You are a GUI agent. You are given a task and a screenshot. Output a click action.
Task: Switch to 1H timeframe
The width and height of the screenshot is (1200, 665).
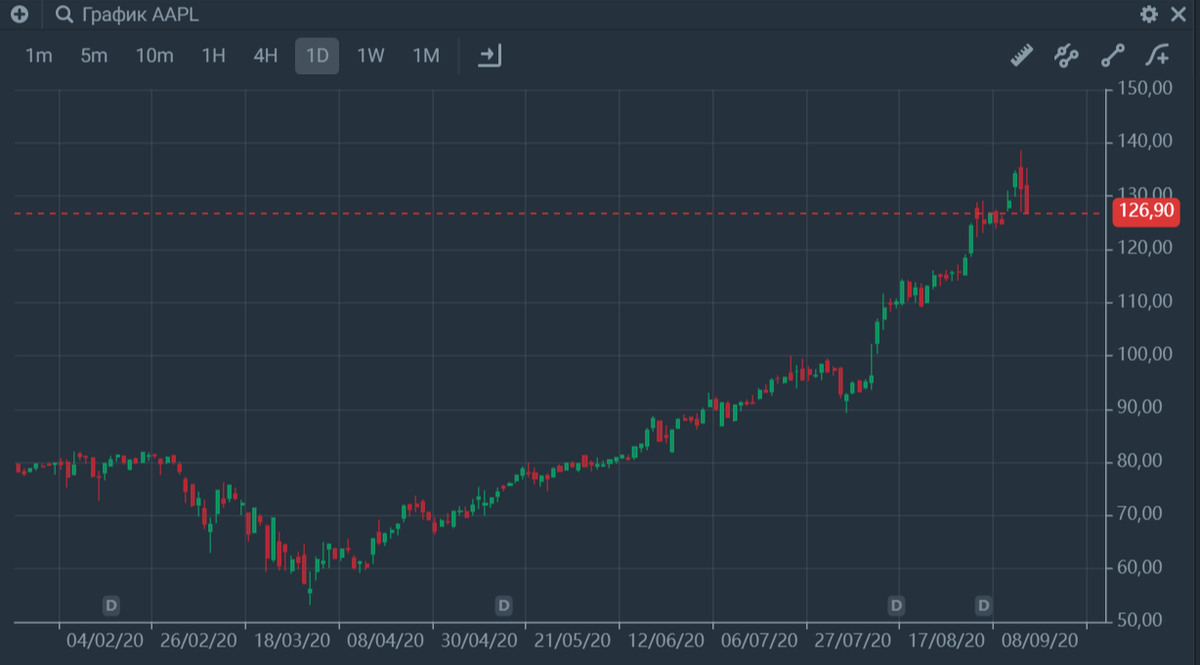(x=213, y=56)
